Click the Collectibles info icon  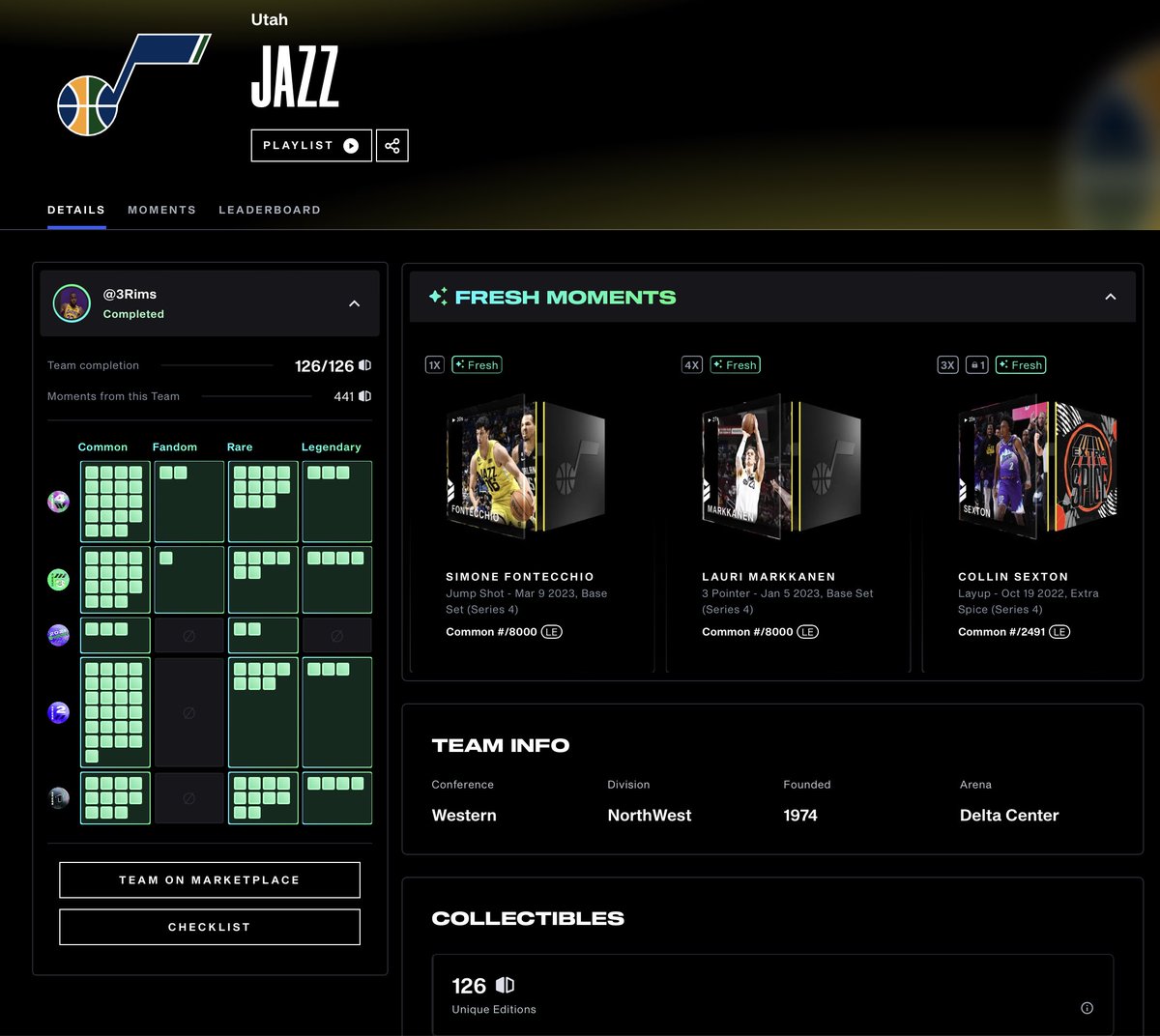tap(1087, 1008)
